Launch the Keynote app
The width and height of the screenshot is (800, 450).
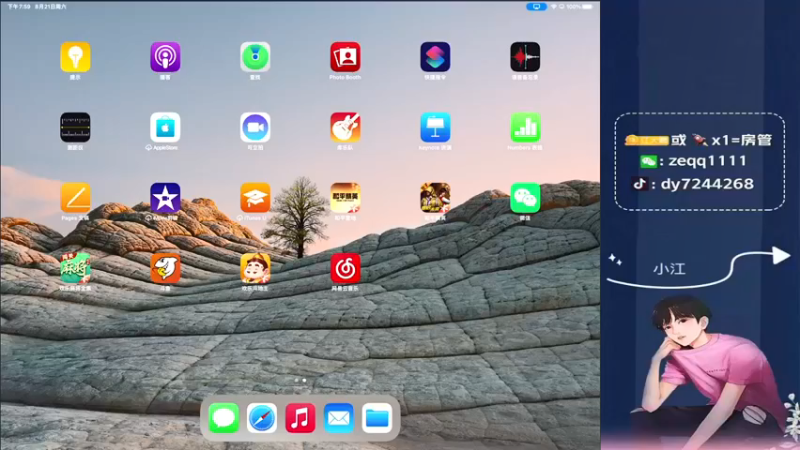pyautogui.click(x=435, y=127)
